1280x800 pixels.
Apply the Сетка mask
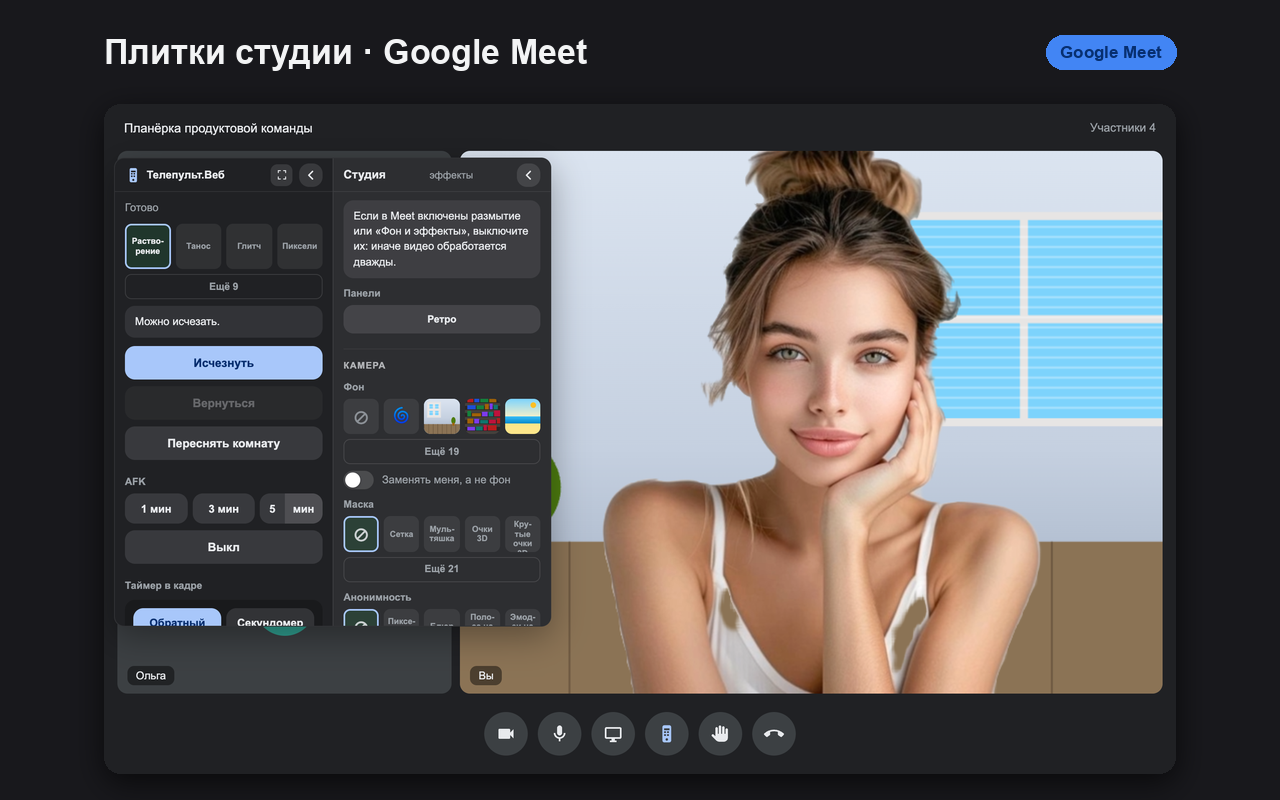[401, 534]
